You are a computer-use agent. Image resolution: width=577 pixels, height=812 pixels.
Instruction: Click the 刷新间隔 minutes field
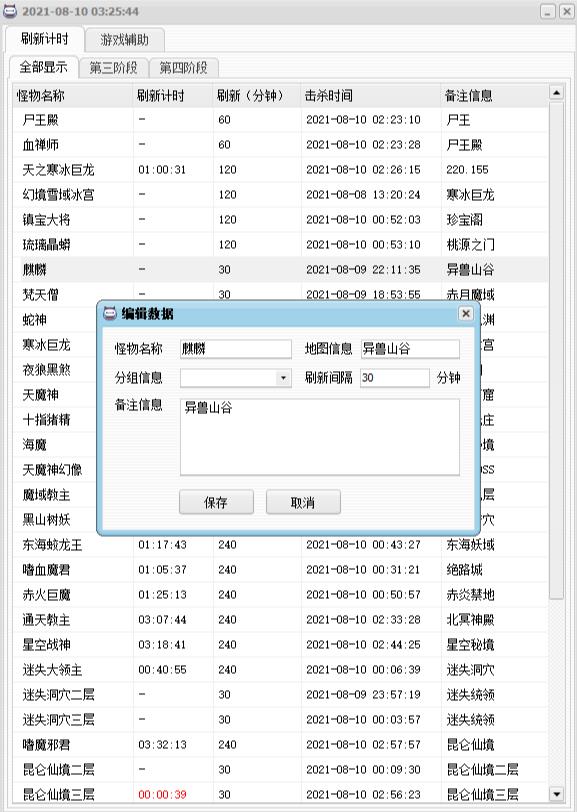[395, 378]
